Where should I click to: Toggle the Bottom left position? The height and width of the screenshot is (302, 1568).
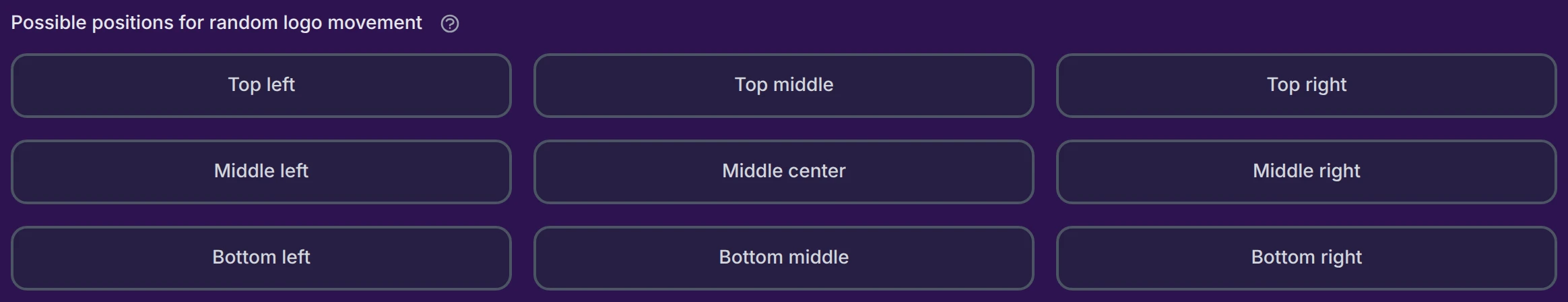[261, 258]
